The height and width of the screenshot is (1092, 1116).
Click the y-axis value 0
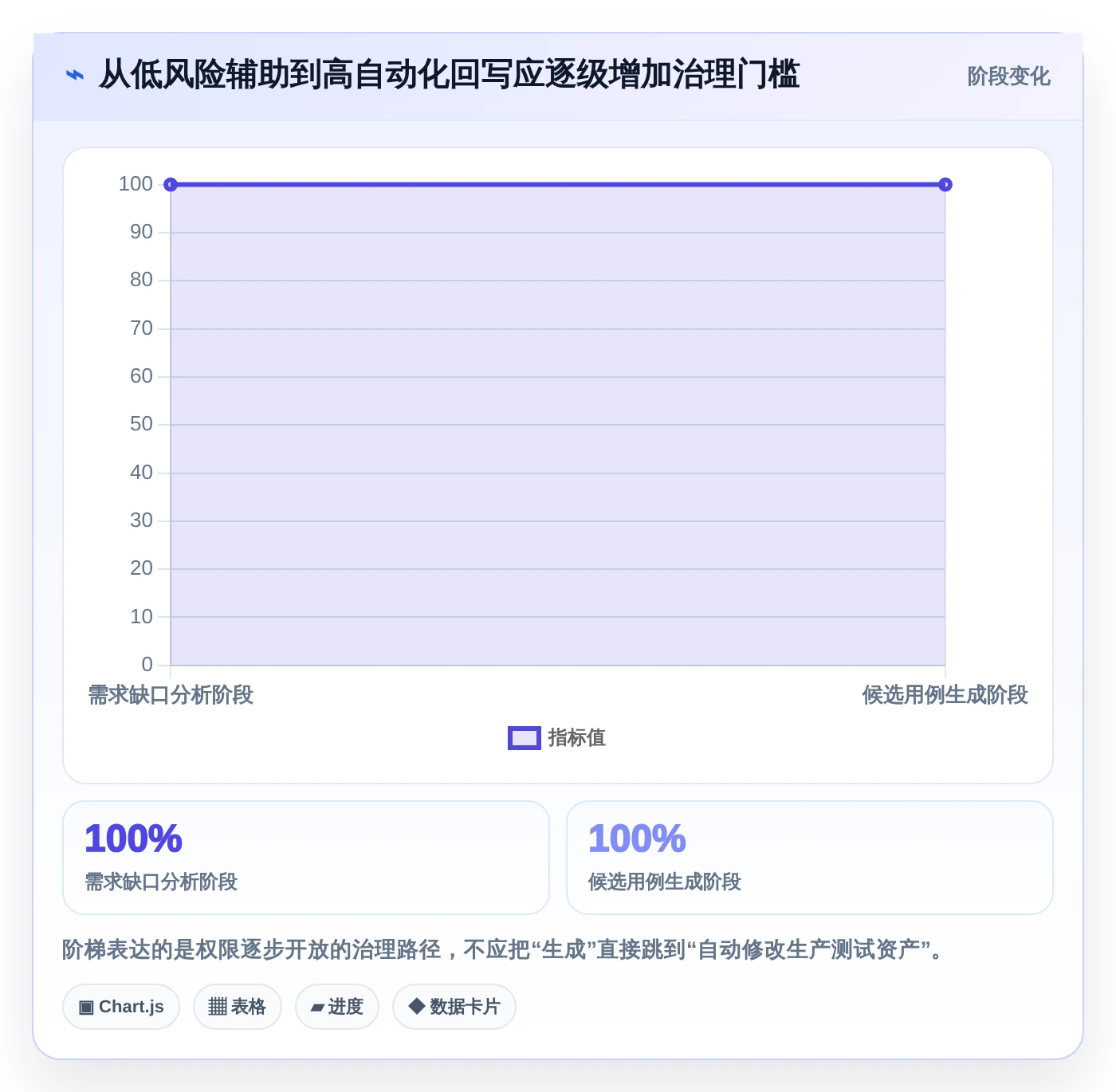147,665
